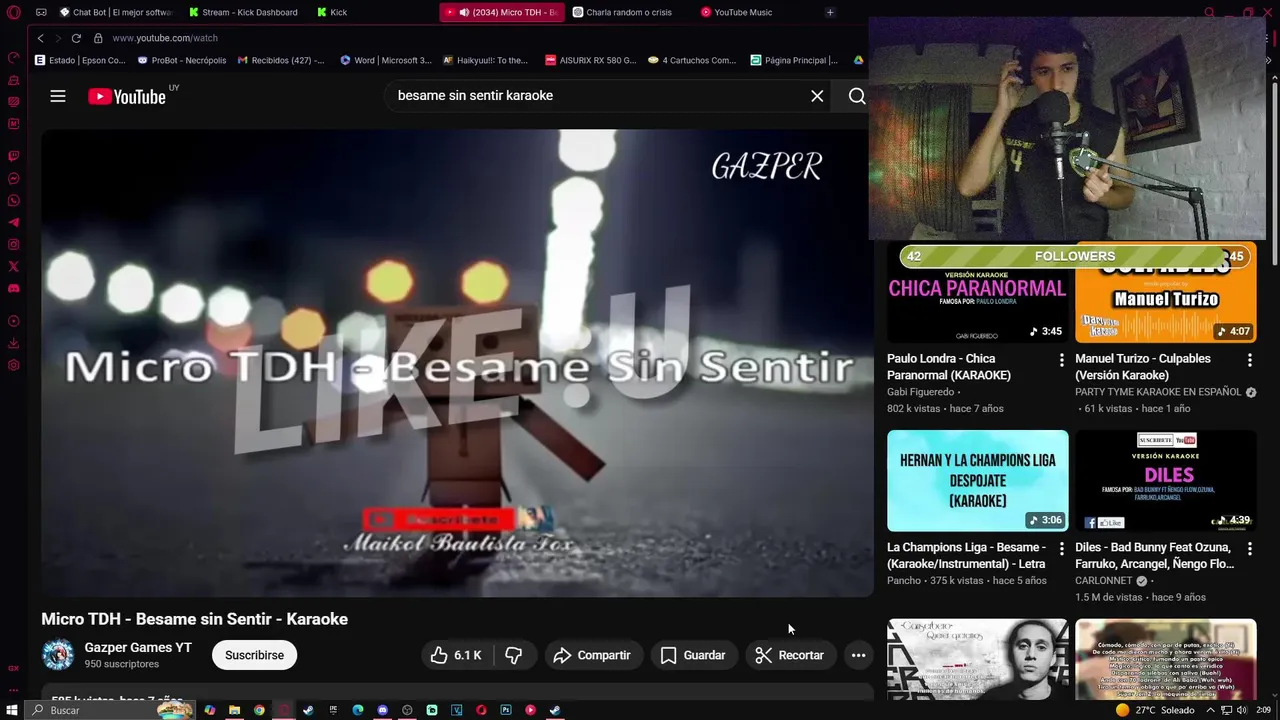Open ProBot - Necrópolis bookmark
1280x720 pixels.
coord(182,60)
